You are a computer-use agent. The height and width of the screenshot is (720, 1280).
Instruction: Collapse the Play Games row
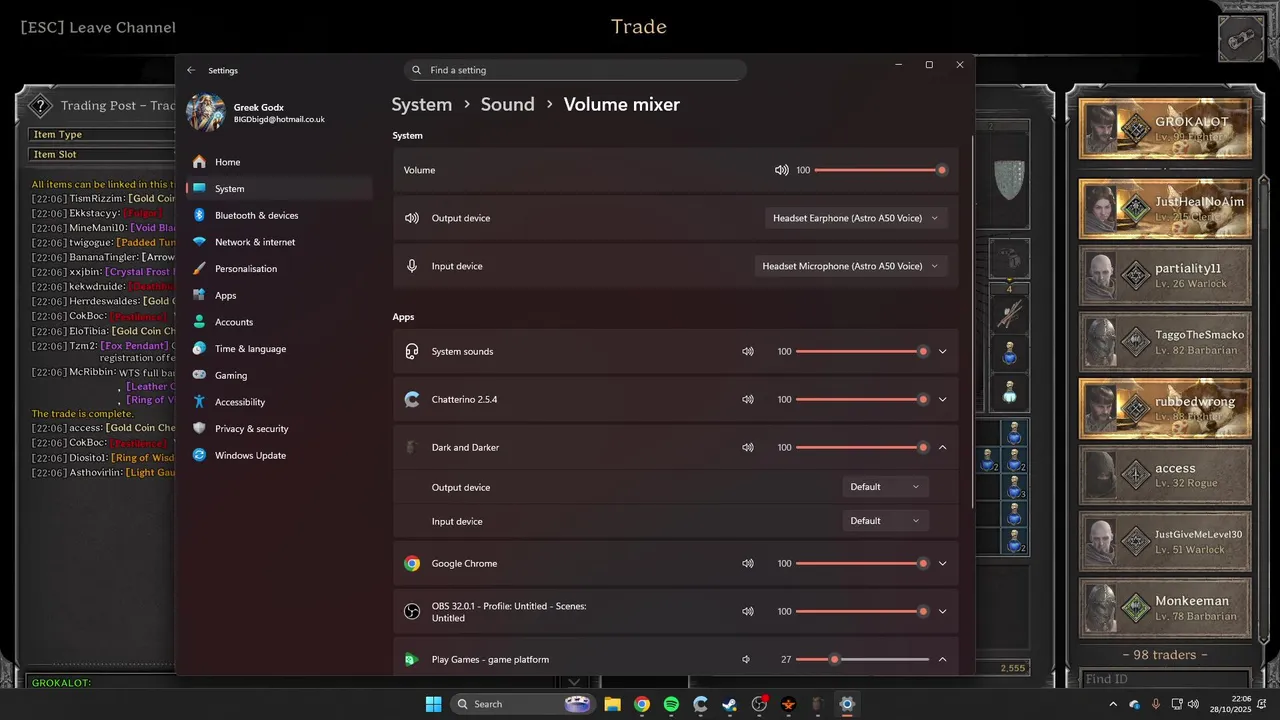coord(942,659)
